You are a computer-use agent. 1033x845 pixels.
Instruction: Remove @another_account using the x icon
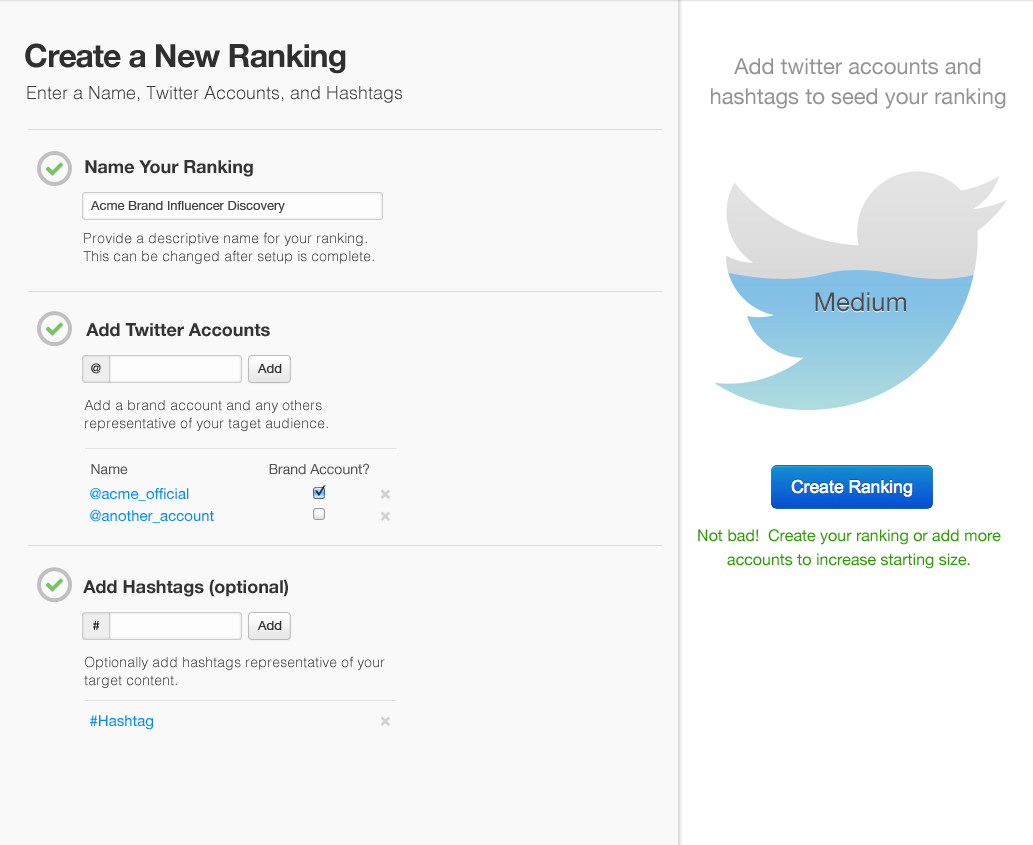click(385, 516)
